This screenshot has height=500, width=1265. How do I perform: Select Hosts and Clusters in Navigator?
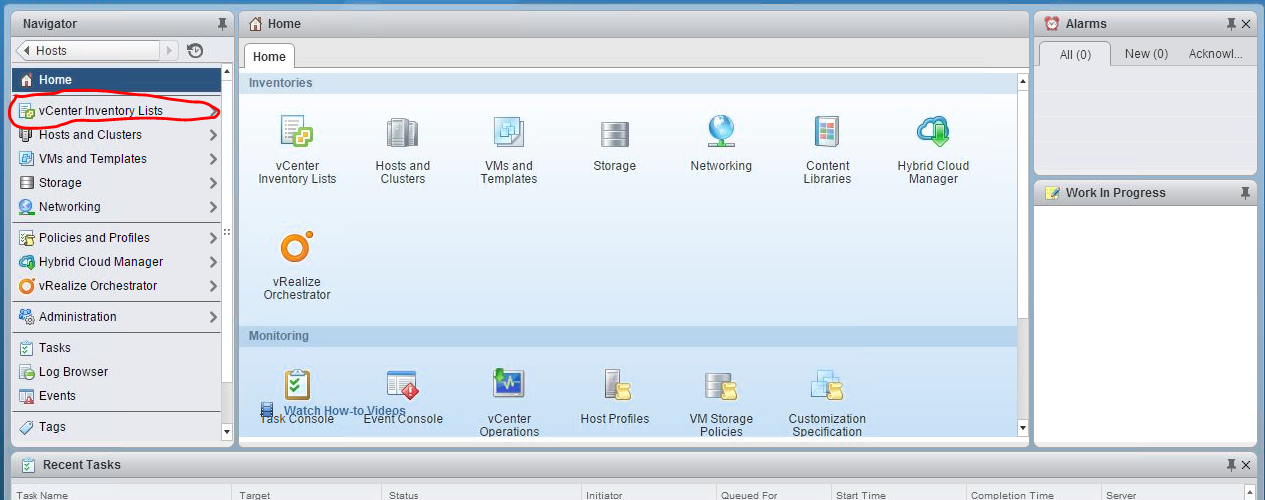pyautogui.click(x=116, y=135)
